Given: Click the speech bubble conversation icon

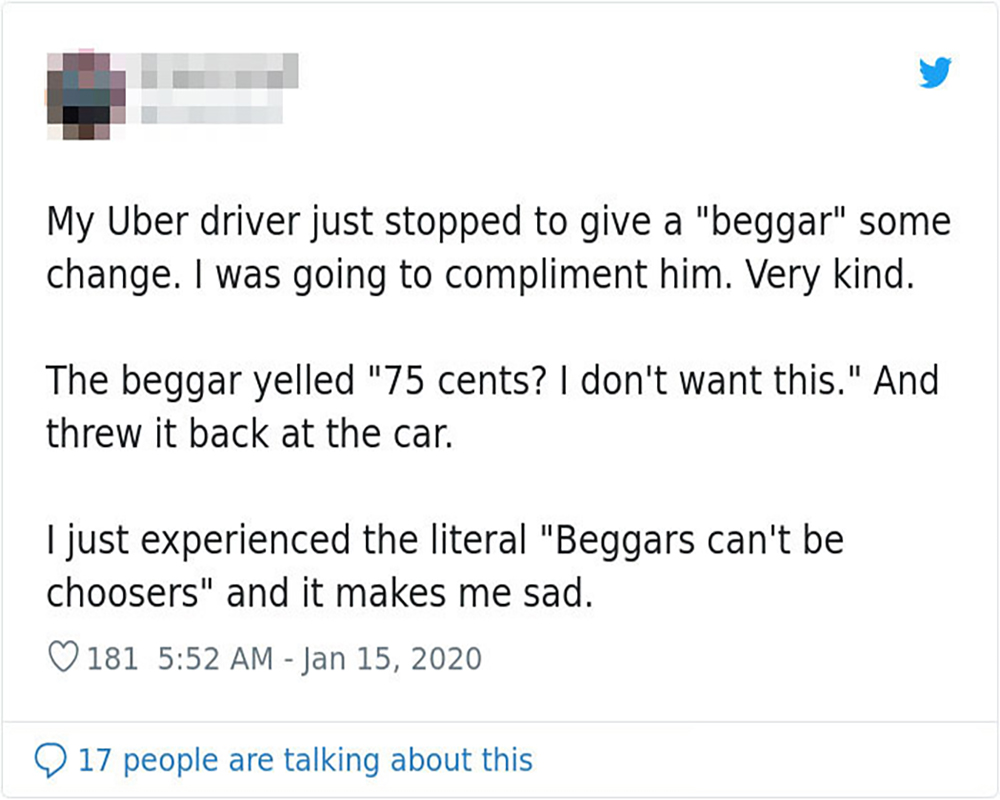Looking at the screenshot, I should point(51,760).
